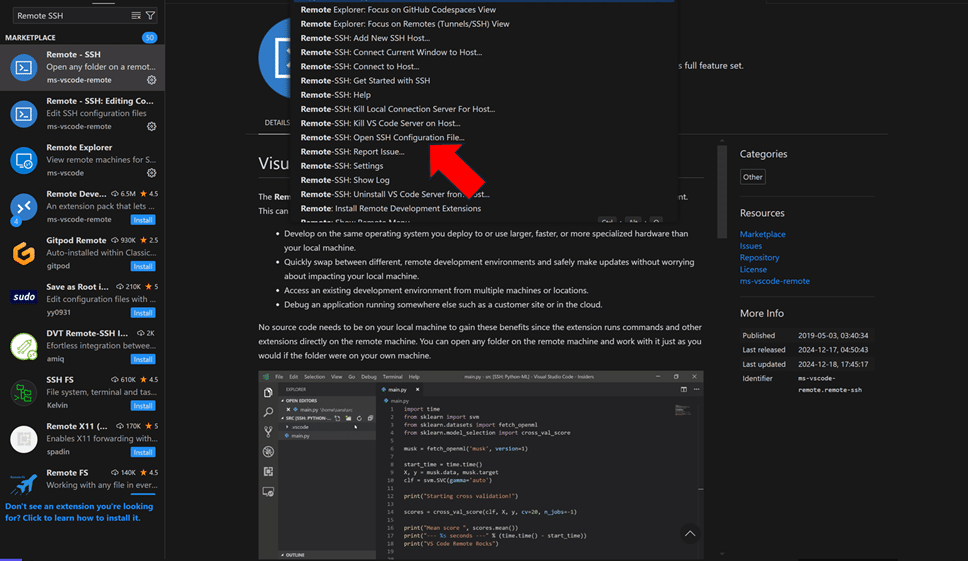Click the Remote - SSH extension icon
The width and height of the screenshot is (968, 561).
point(23,67)
